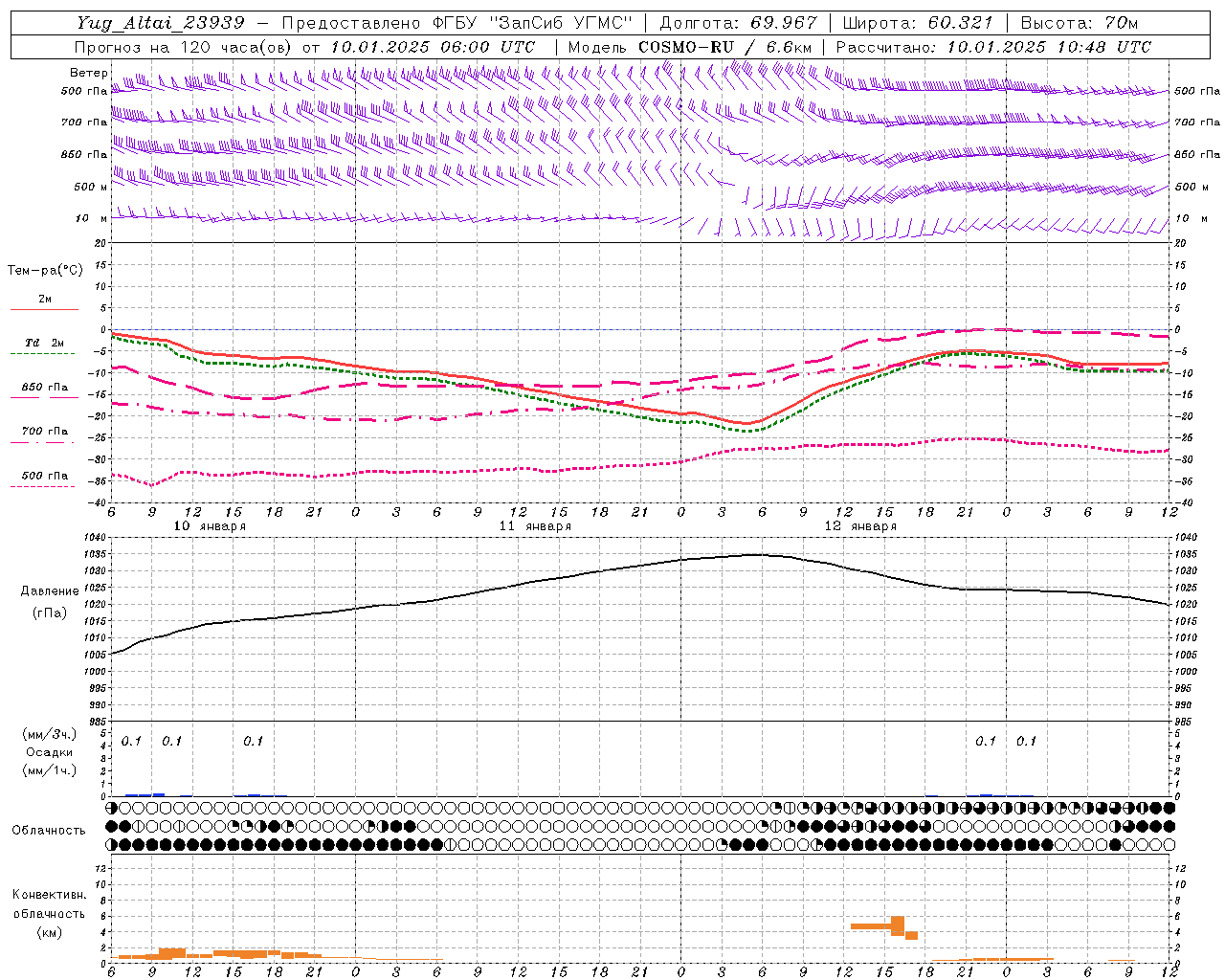Click the '500 гПа' temperature legend entry
1225x980 pixels.
click(x=45, y=476)
